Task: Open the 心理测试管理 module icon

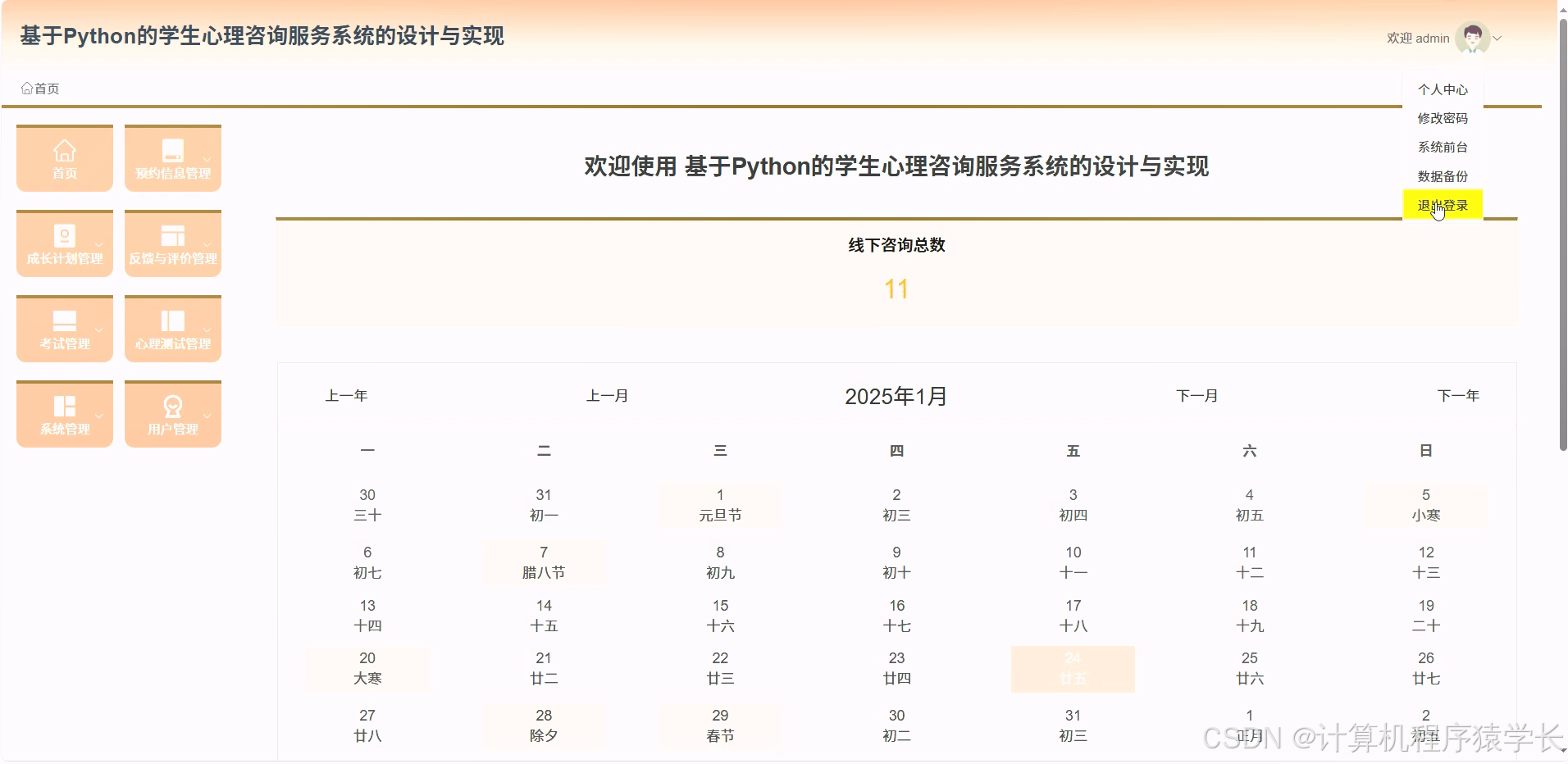Action: point(172,321)
